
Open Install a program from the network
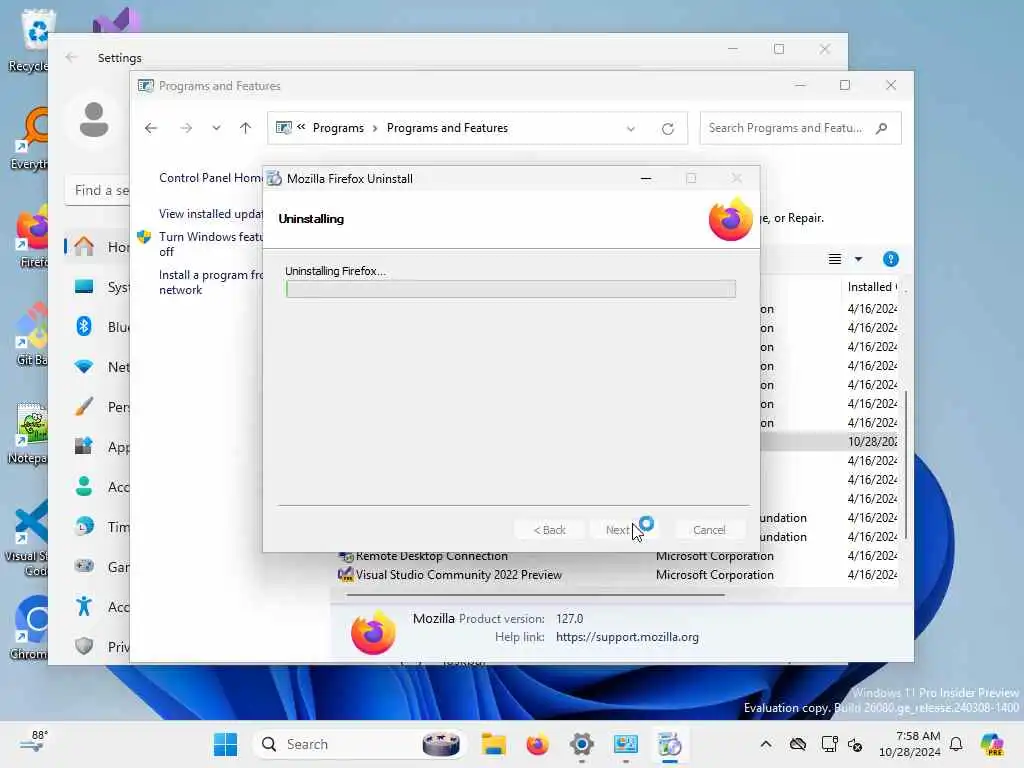tap(209, 282)
